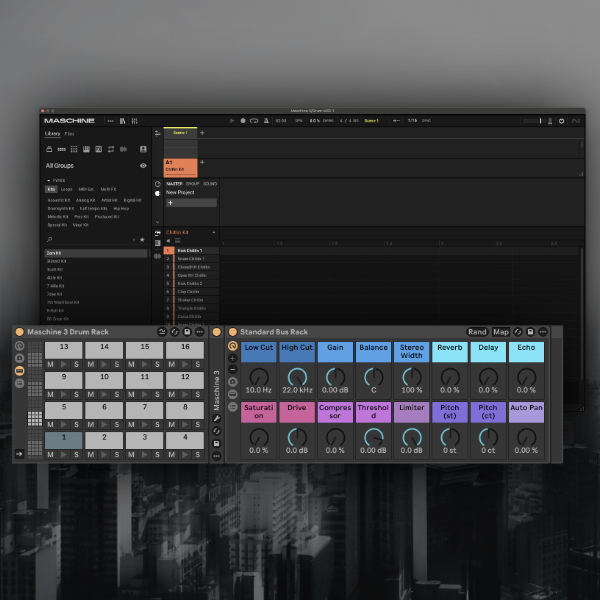Adjust the Maschine master volume slider
The image size is (600, 600).
pyautogui.click(x=533, y=121)
